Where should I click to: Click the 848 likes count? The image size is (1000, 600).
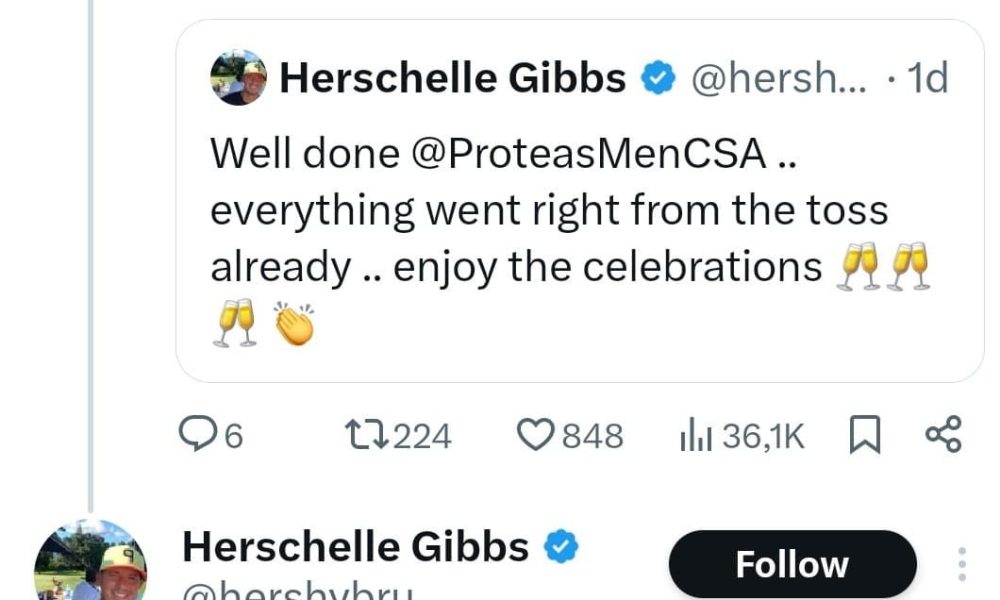click(592, 436)
